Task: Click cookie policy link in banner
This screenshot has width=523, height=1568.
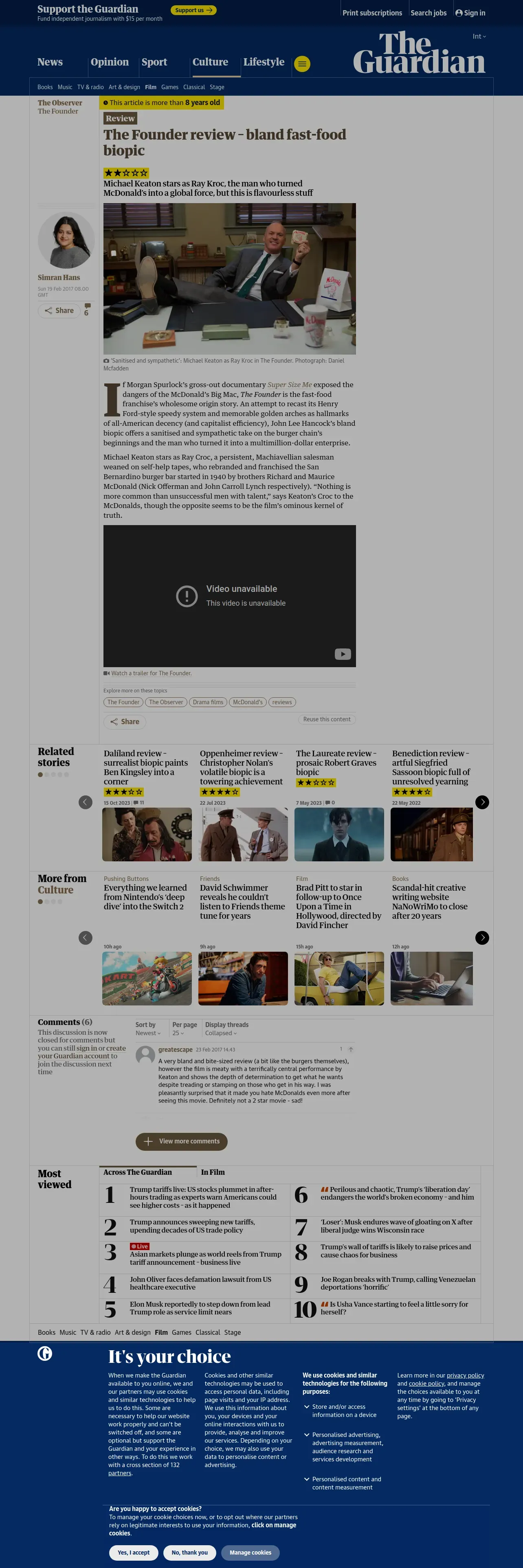Action: click(x=426, y=1384)
